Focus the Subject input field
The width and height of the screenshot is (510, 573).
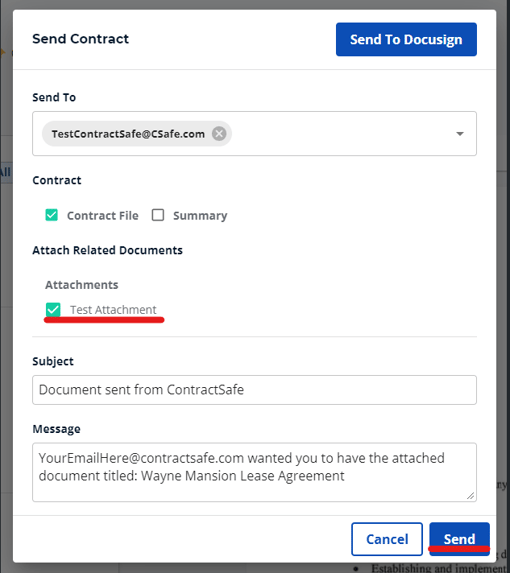tap(254, 390)
